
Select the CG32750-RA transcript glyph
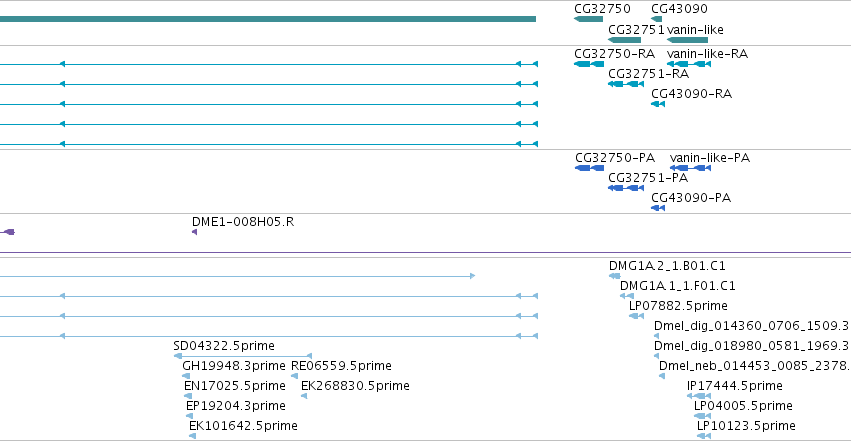[x=588, y=64]
